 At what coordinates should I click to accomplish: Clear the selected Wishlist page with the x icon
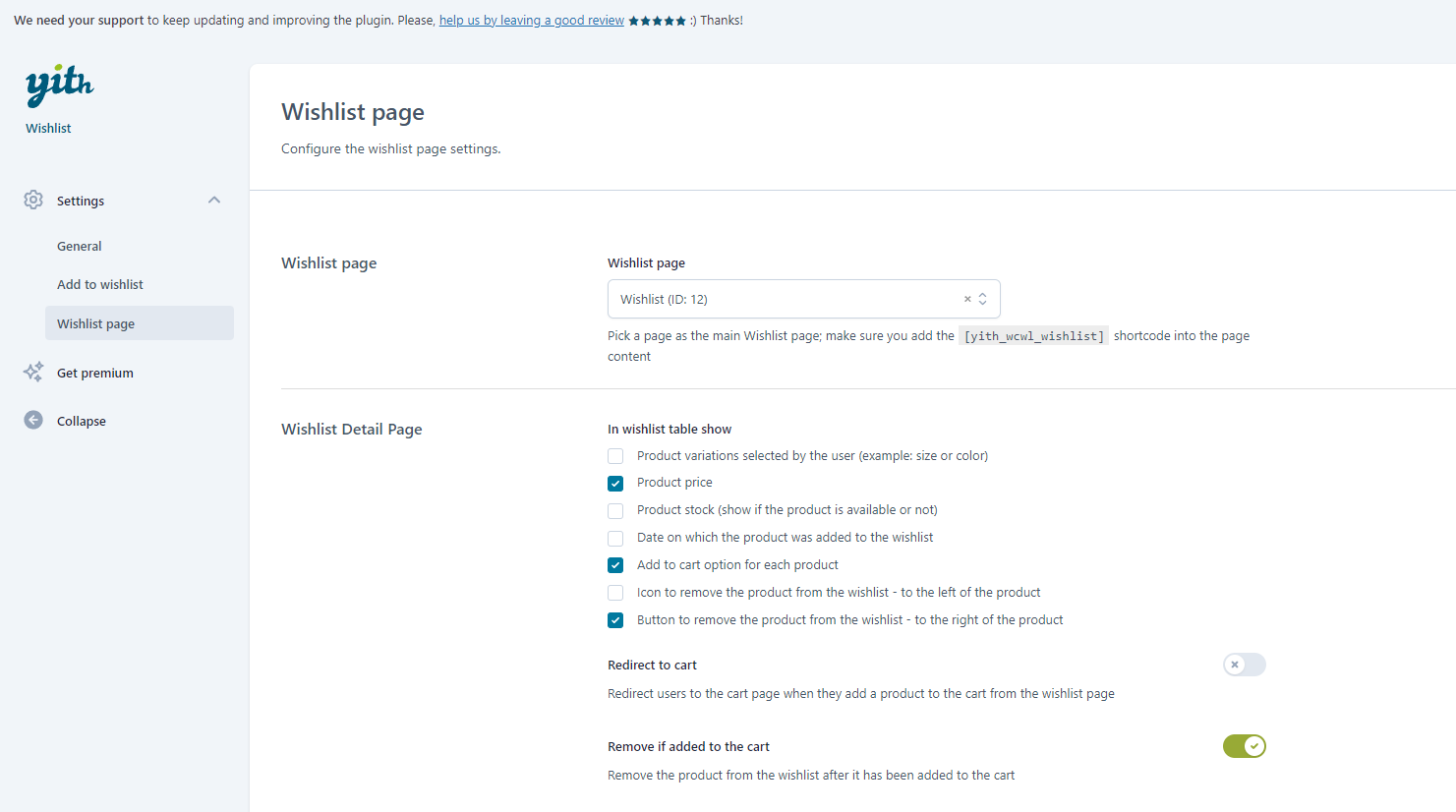click(967, 299)
